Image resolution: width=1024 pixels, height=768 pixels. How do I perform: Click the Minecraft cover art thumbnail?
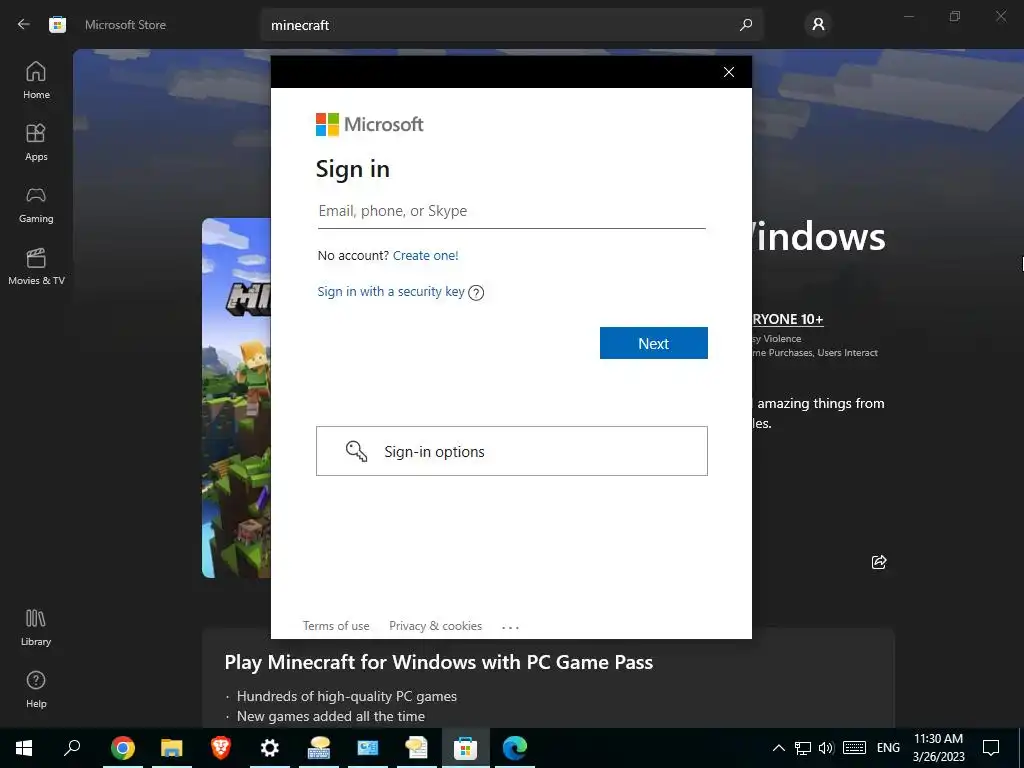(x=236, y=398)
